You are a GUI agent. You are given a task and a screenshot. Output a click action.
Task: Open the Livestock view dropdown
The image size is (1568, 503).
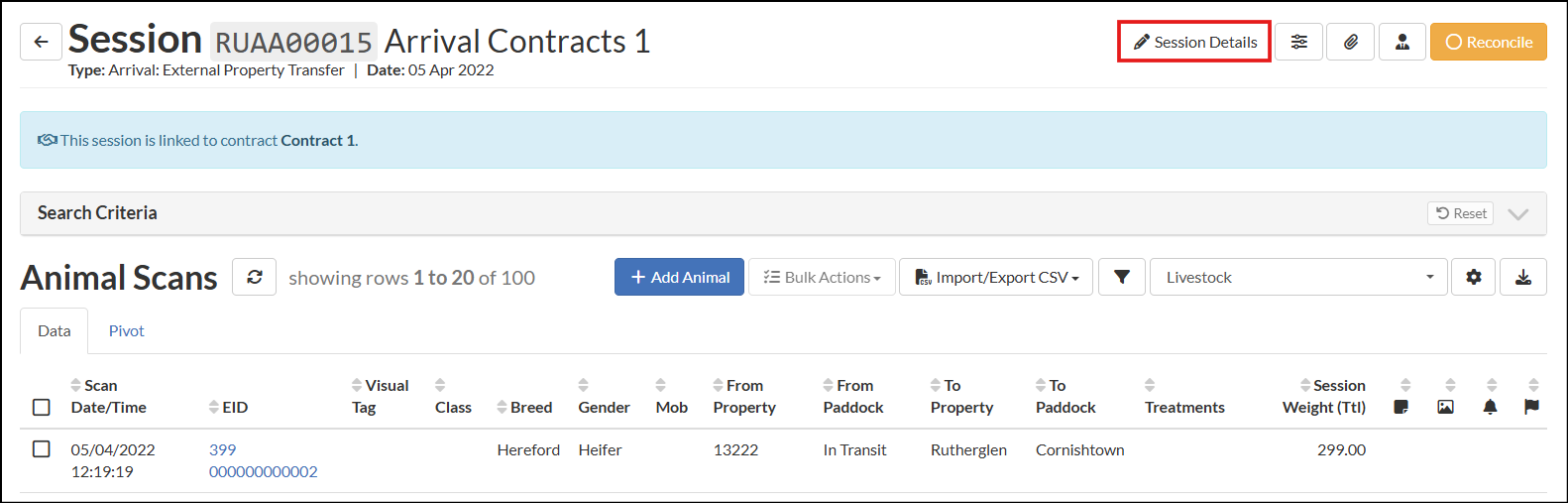1298,277
